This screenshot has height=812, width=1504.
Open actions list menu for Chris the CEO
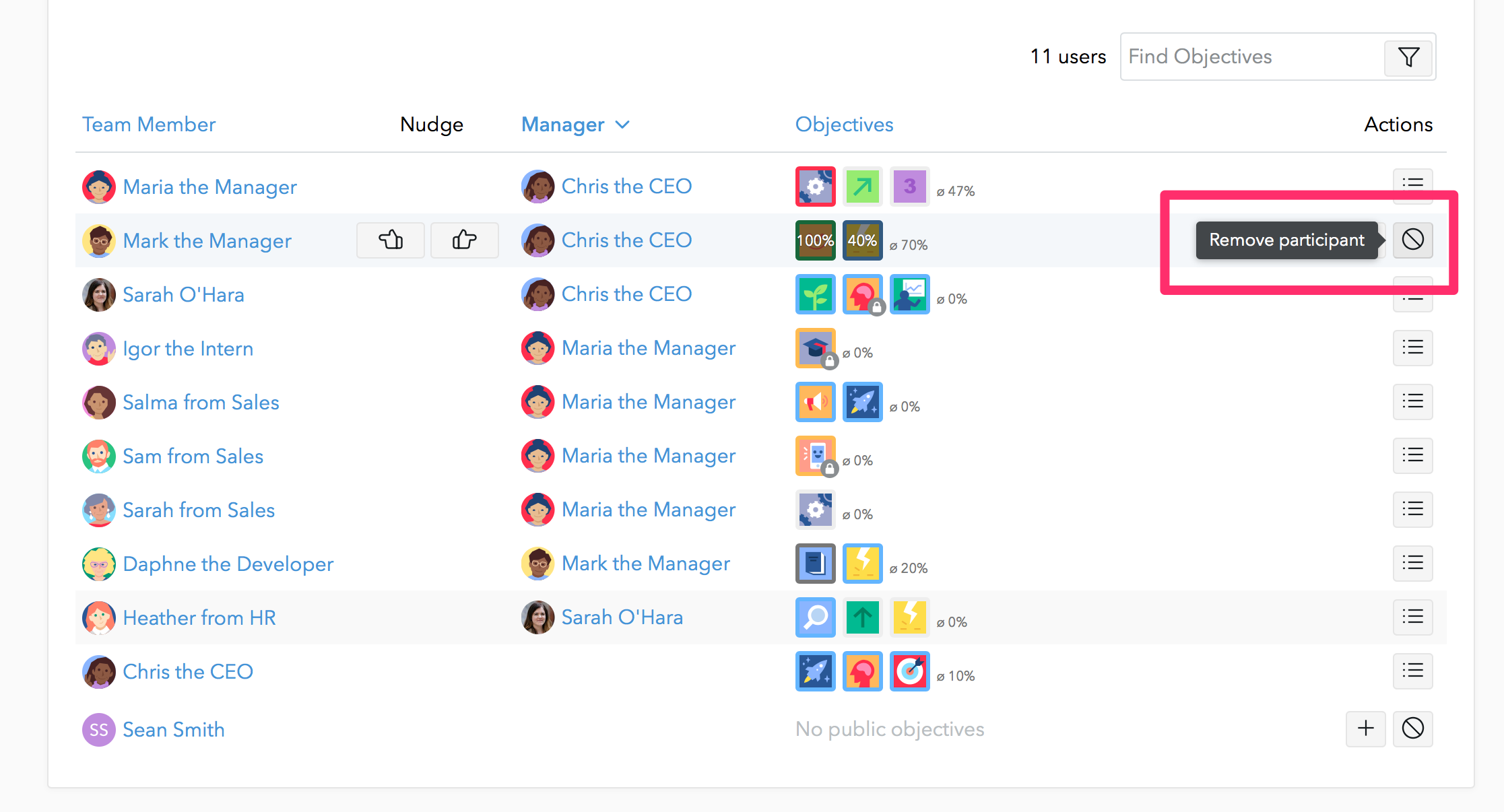click(x=1412, y=671)
